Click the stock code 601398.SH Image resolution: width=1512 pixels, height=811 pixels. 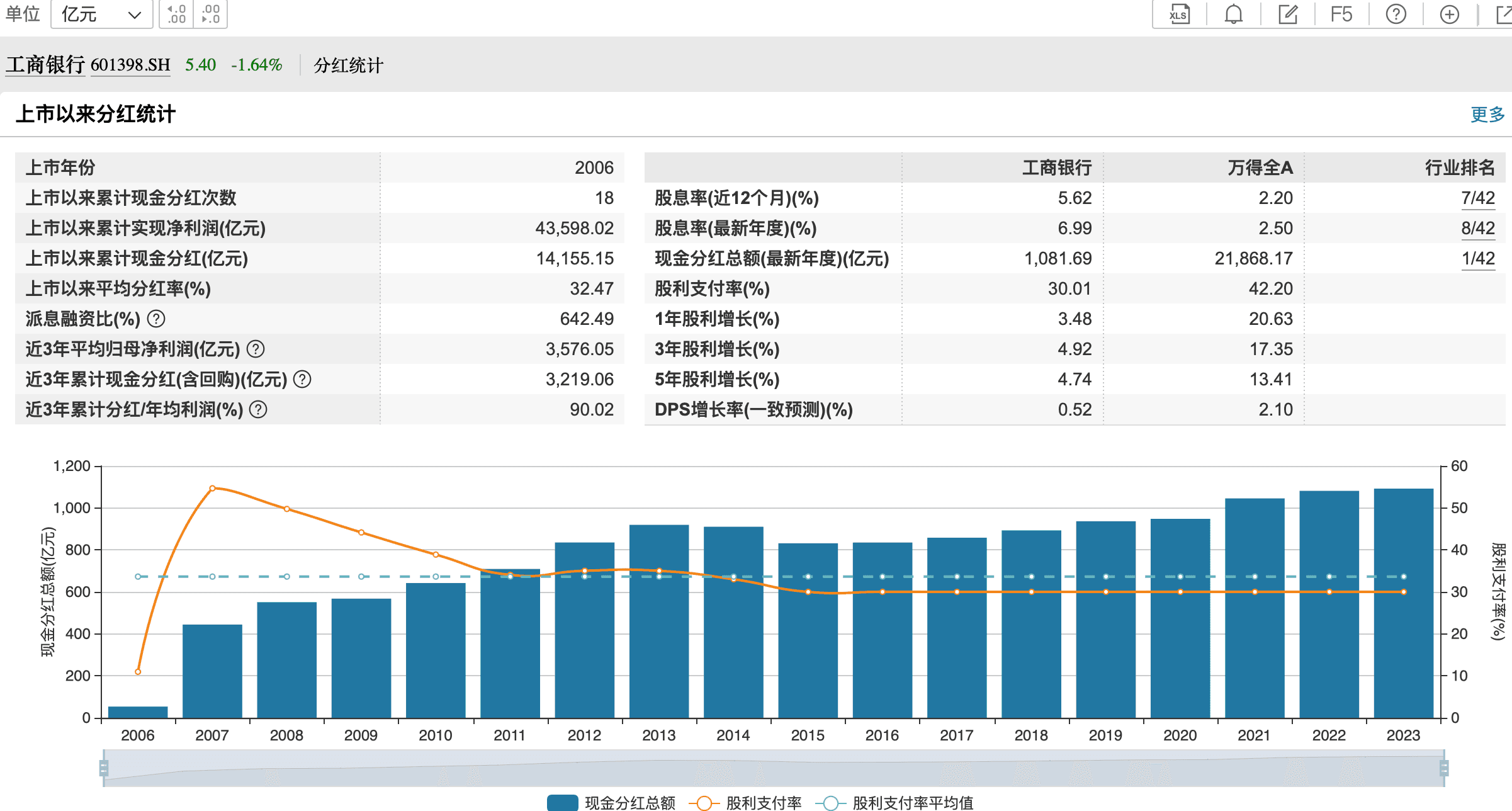(x=130, y=65)
